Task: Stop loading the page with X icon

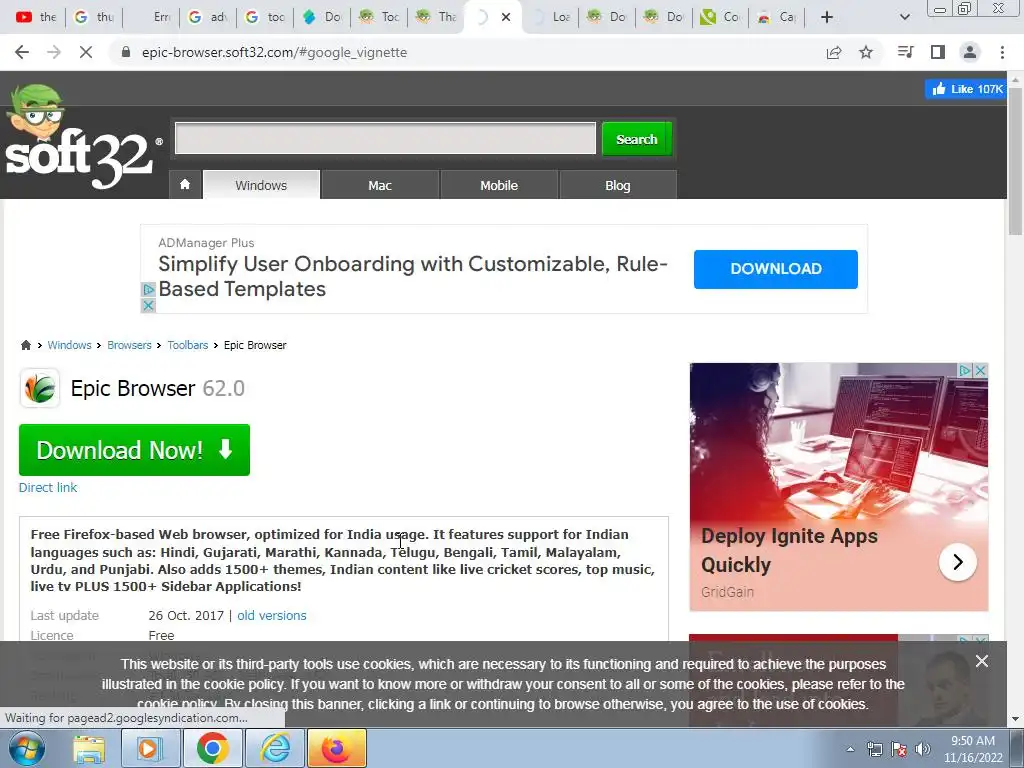Action: (86, 52)
